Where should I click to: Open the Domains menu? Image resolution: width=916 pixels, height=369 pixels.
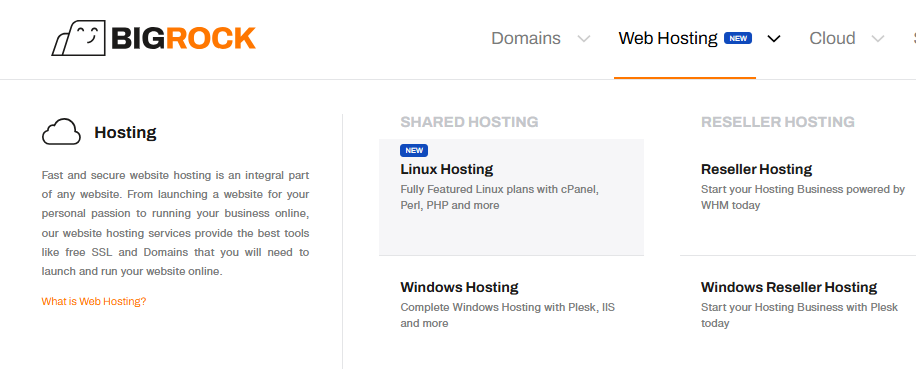(526, 39)
